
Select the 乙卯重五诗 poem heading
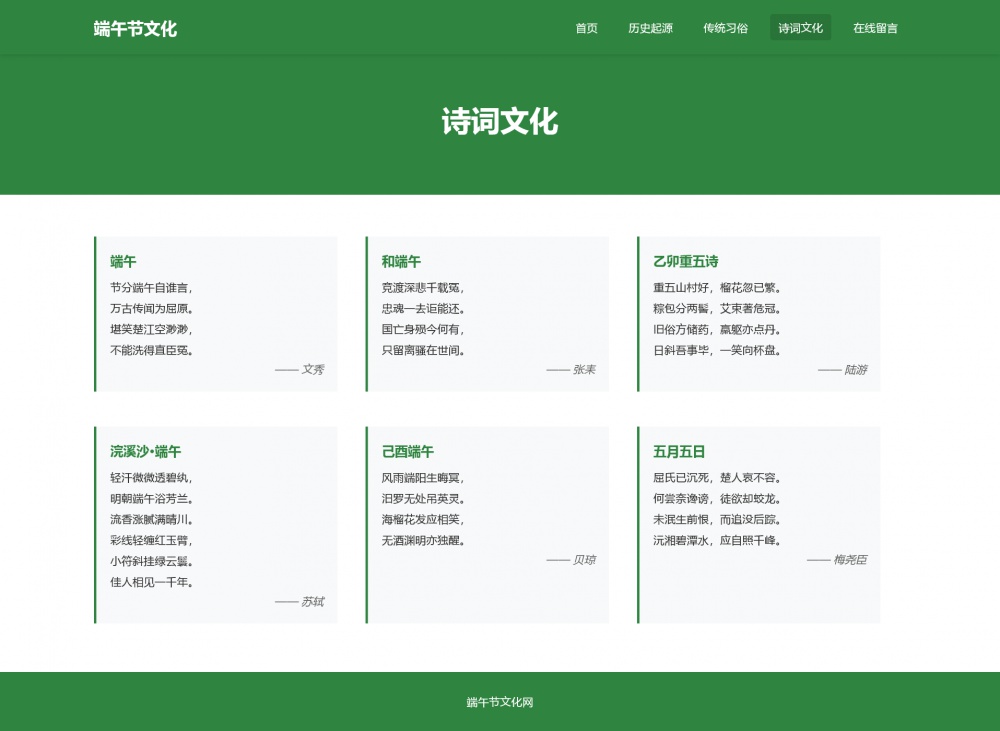coord(685,262)
